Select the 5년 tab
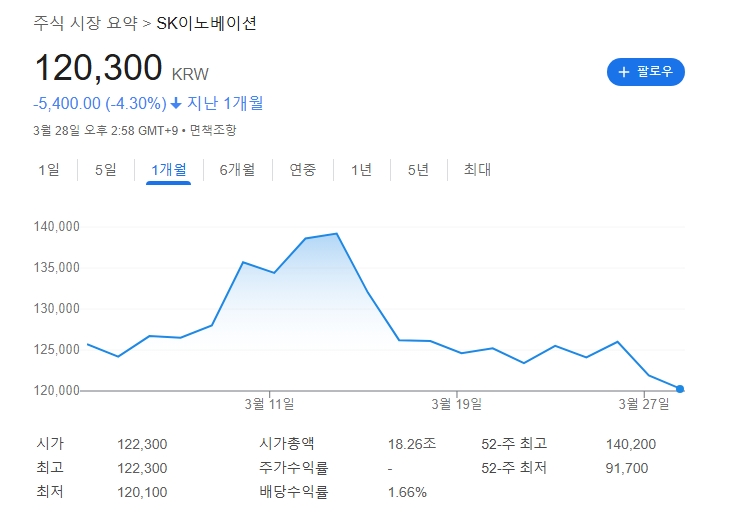Screen dimensions: 732x523 (x=418, y=170)
